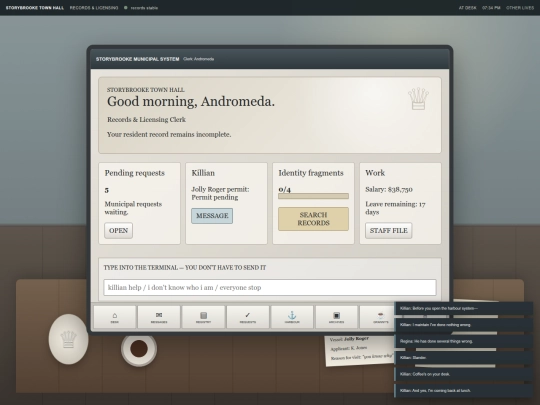Image resolution: width=540 pixels, height=405 pixels.
Task: Click the SEARCH RECORDS button
Action: click(313, 219)
